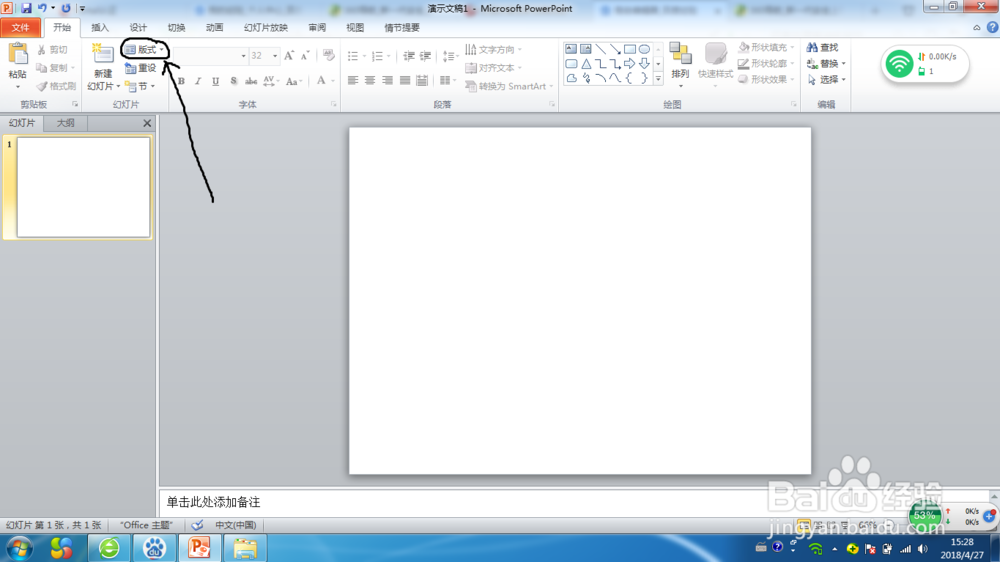1000x562 pixels.
Task: Close the slides/outline pane with the X
Action: pos(147,123)
